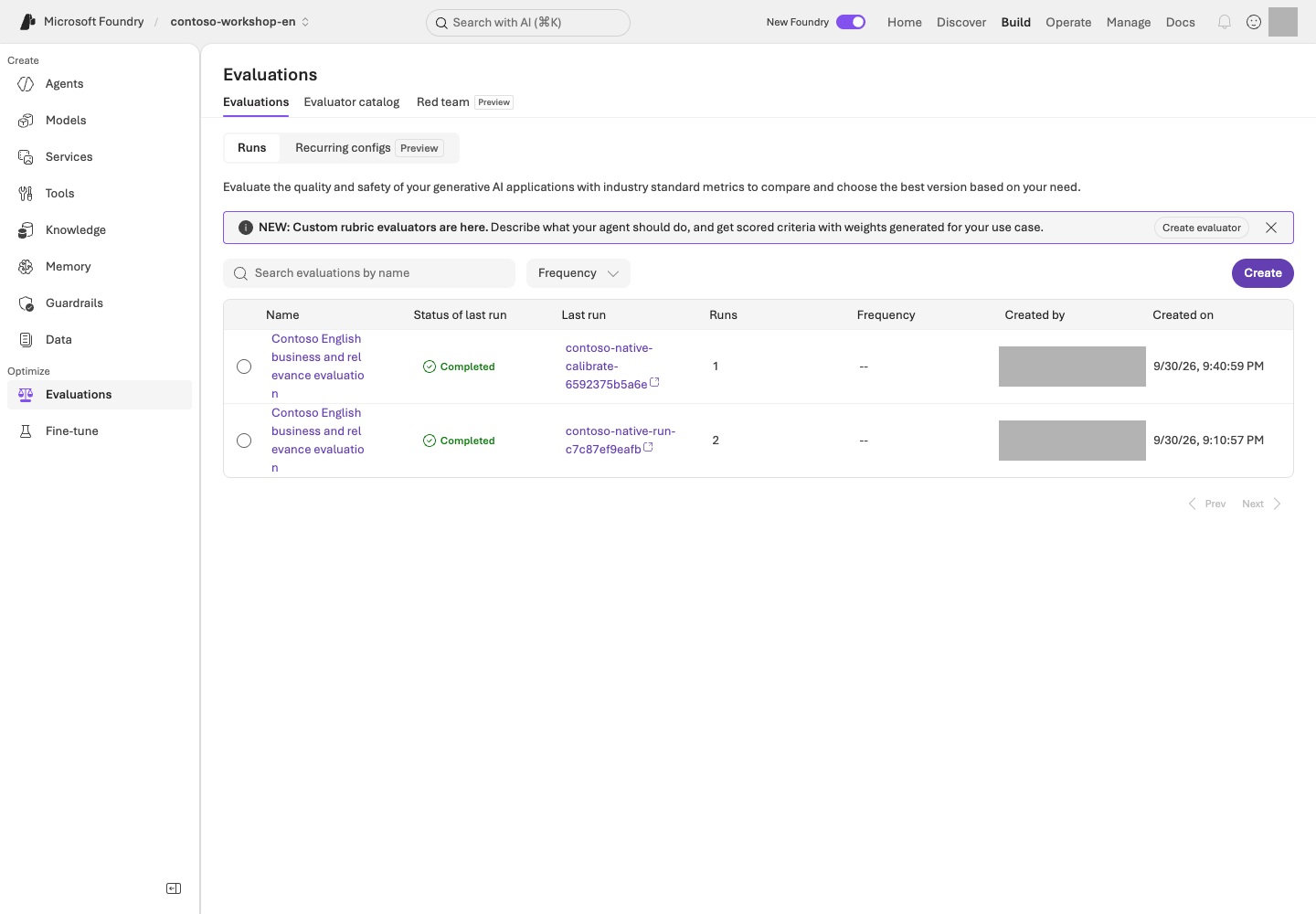
Task: Select evaluation row created 9:40:59 PM
Action: [244, 367]
